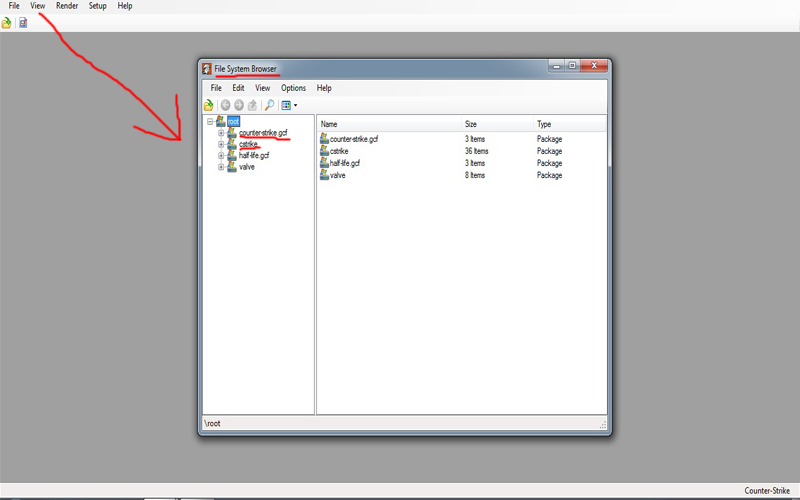Click valve icon in file list
This screenshot has width=800, height=500.
point(324,174)
